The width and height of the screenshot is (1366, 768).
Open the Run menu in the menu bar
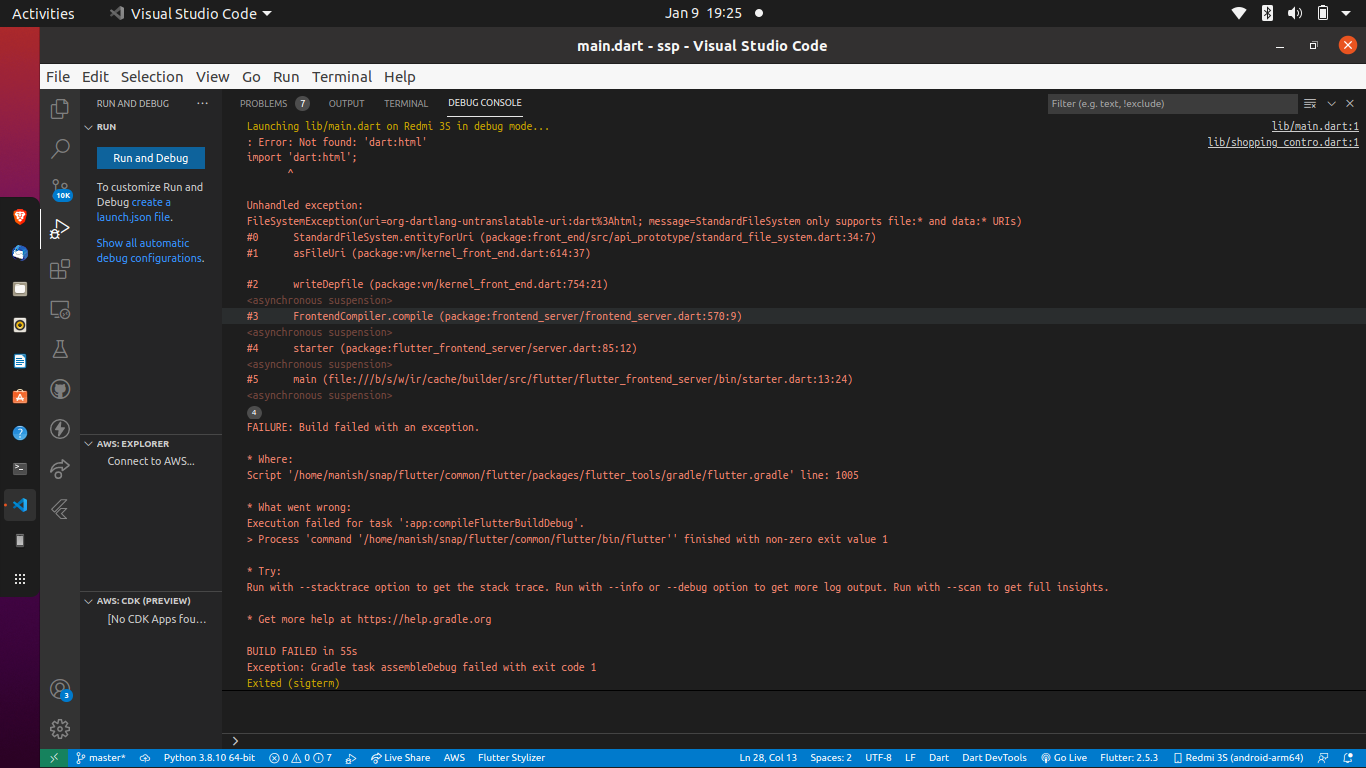(286, 77)
